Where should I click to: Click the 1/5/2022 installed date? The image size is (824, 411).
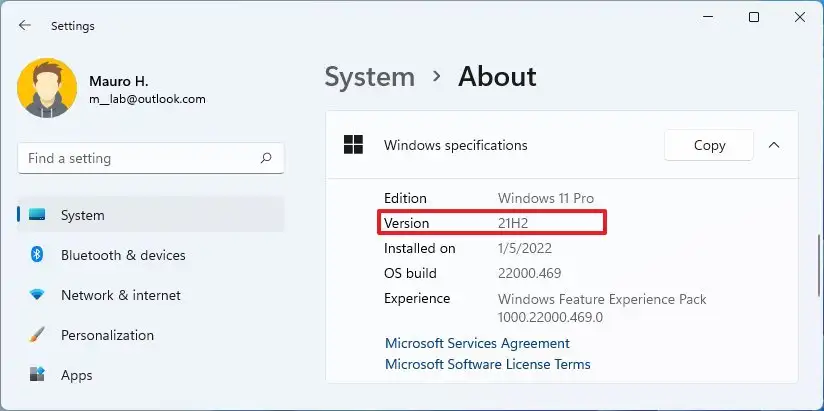[524, 248]
